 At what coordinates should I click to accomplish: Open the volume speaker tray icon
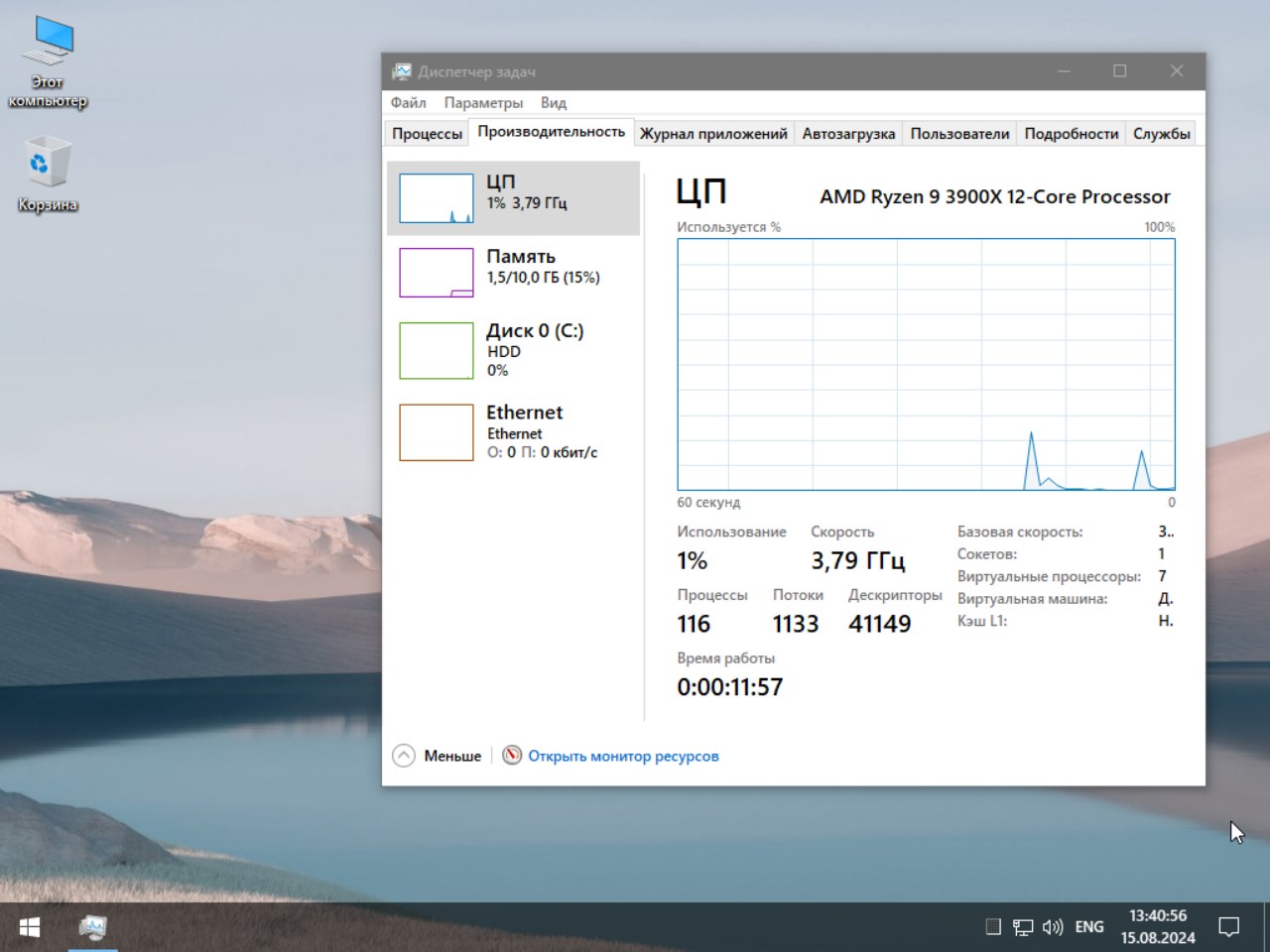[1052, 927]
